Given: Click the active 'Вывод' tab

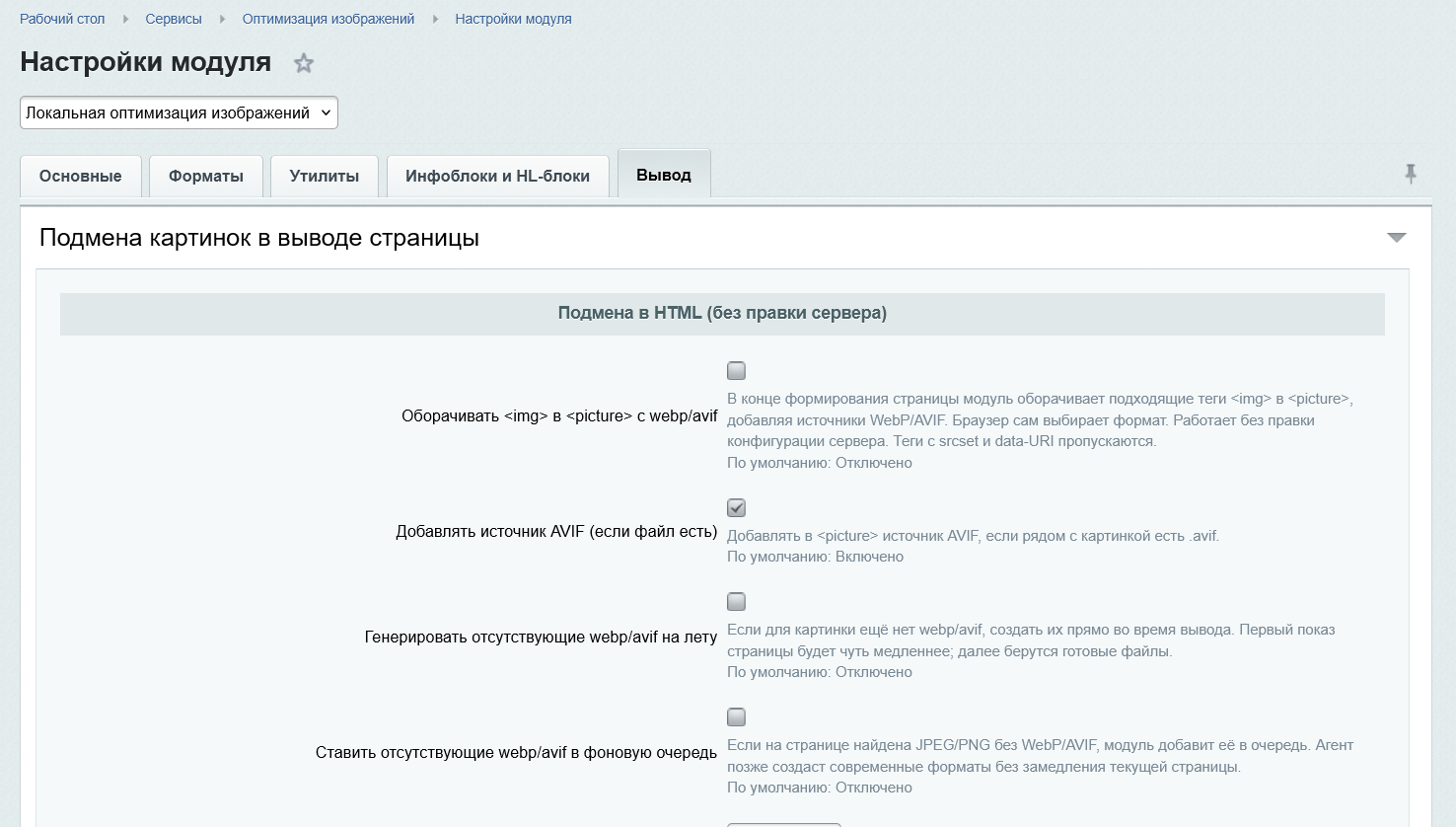Looking at the screenshot, I should (x=664, y=175).
